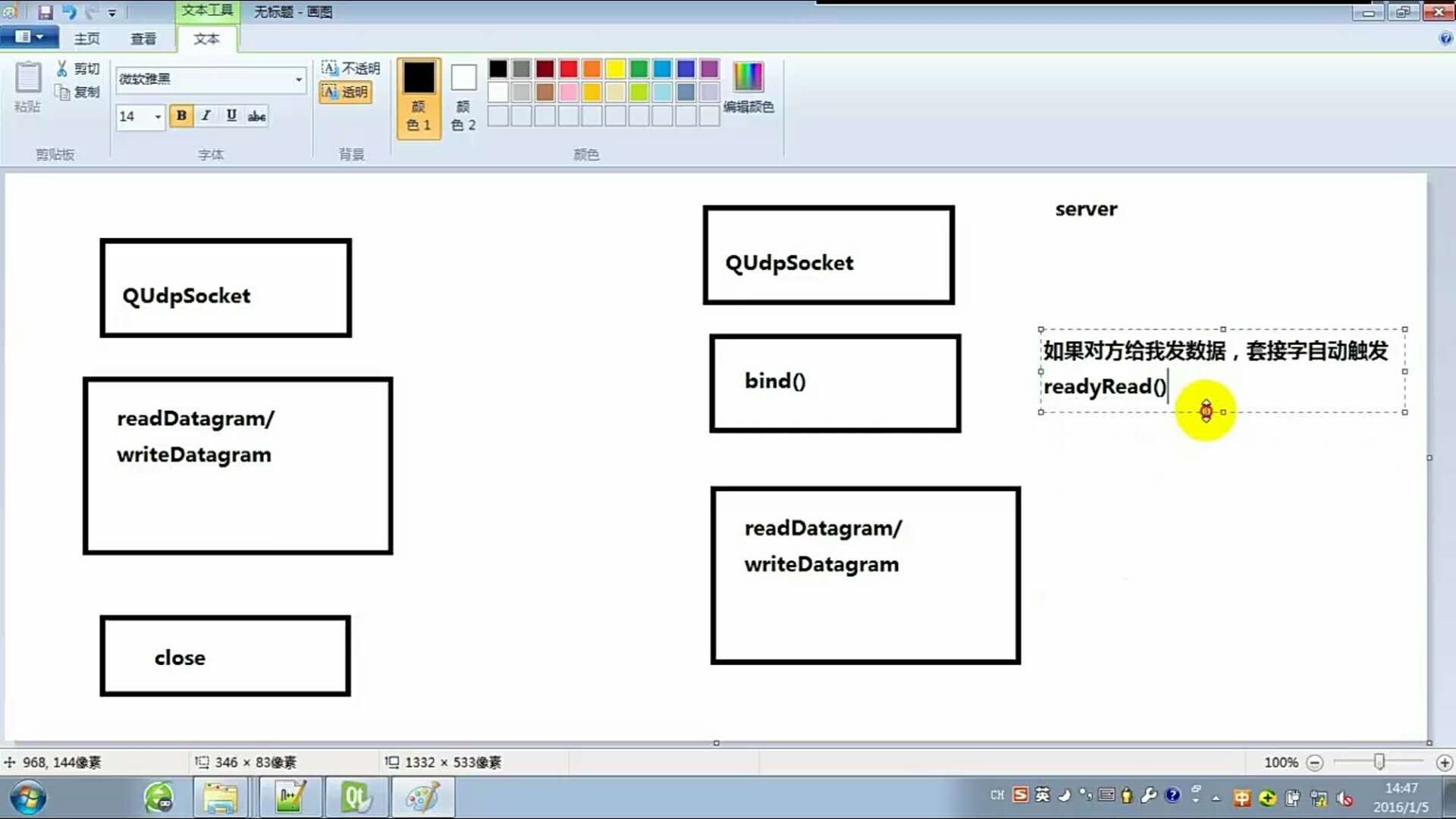Switch to the 查看 View tab
Screen dimensions: 1456x819
[143, 39]
